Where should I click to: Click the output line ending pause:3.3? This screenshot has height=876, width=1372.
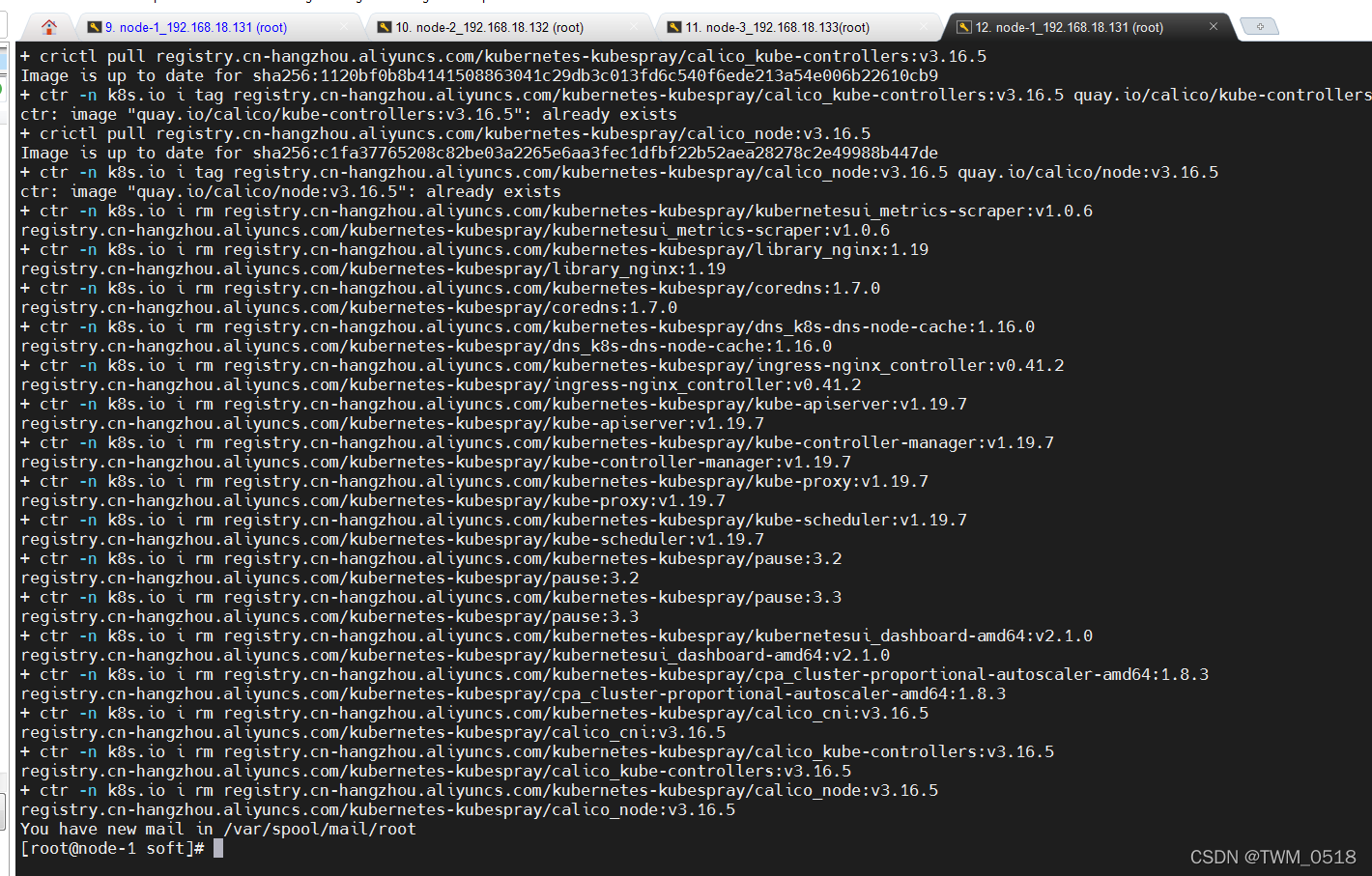coord(329,616)
